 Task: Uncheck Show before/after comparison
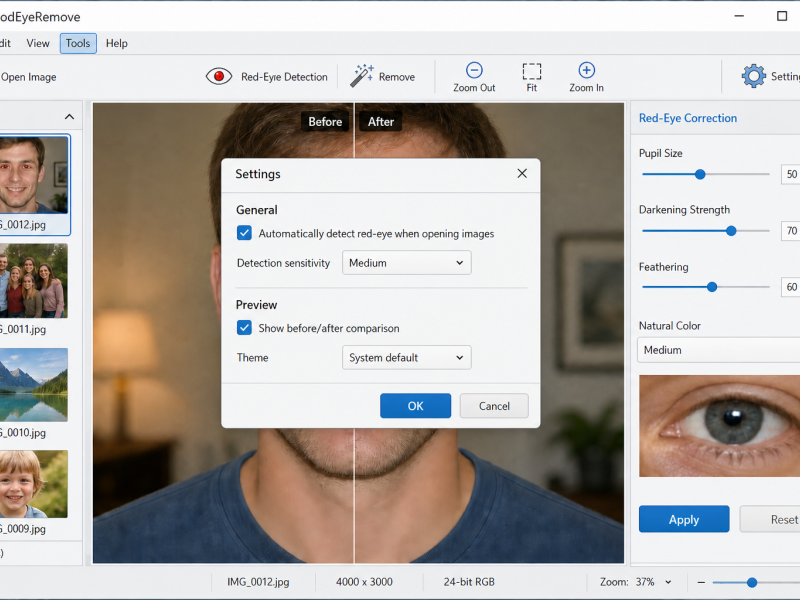coord(244,328)
